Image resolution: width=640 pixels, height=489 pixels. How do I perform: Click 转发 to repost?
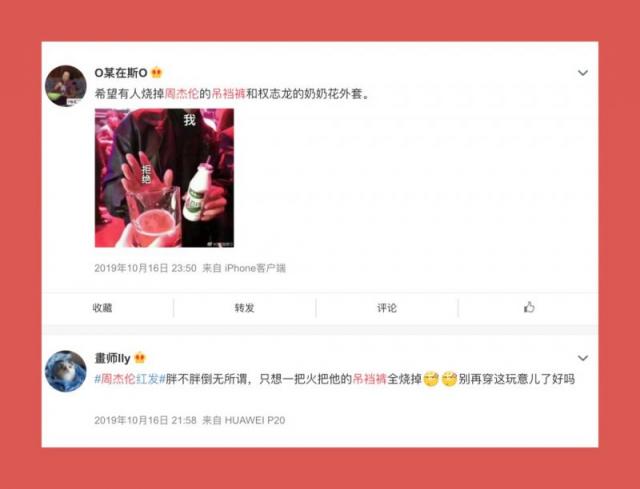pos(244,308)
